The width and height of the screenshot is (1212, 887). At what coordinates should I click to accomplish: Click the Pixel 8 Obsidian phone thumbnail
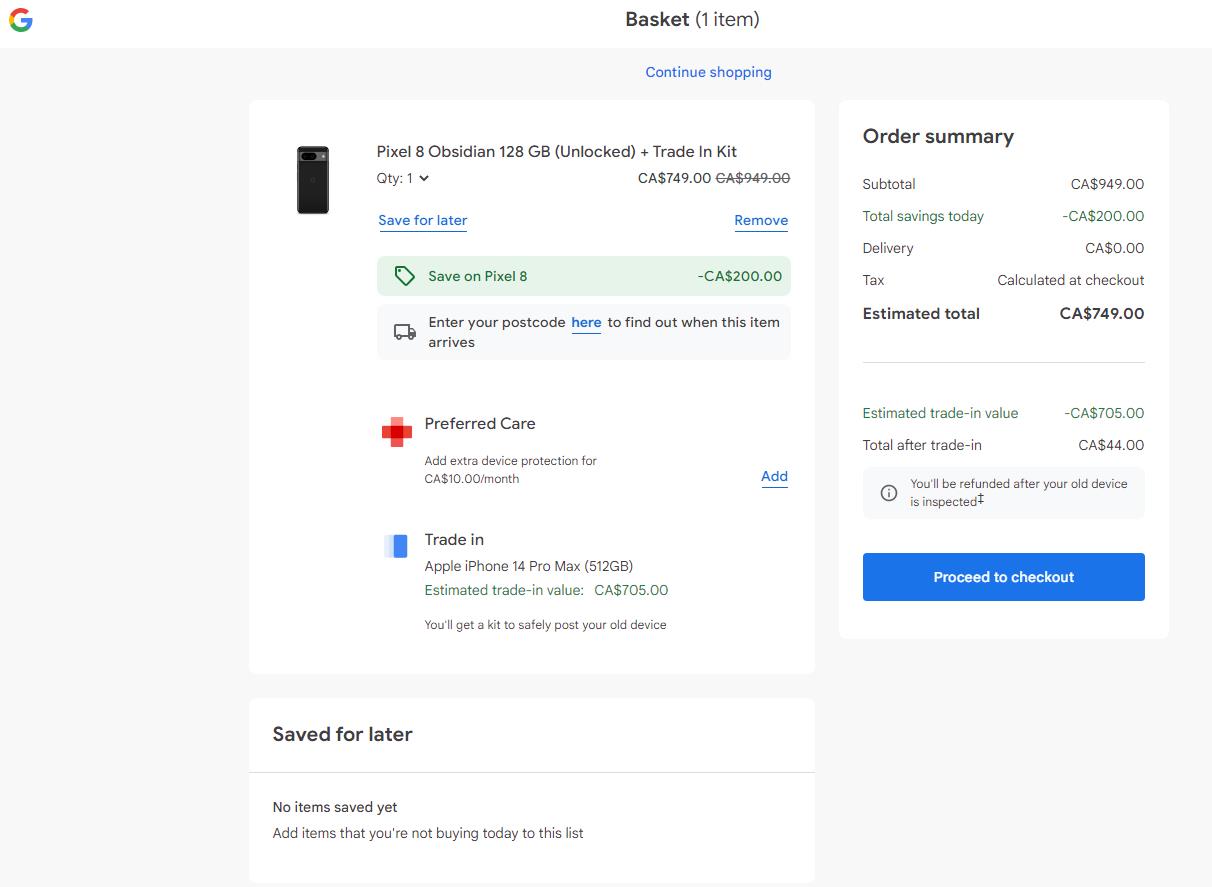coord(313,180)
